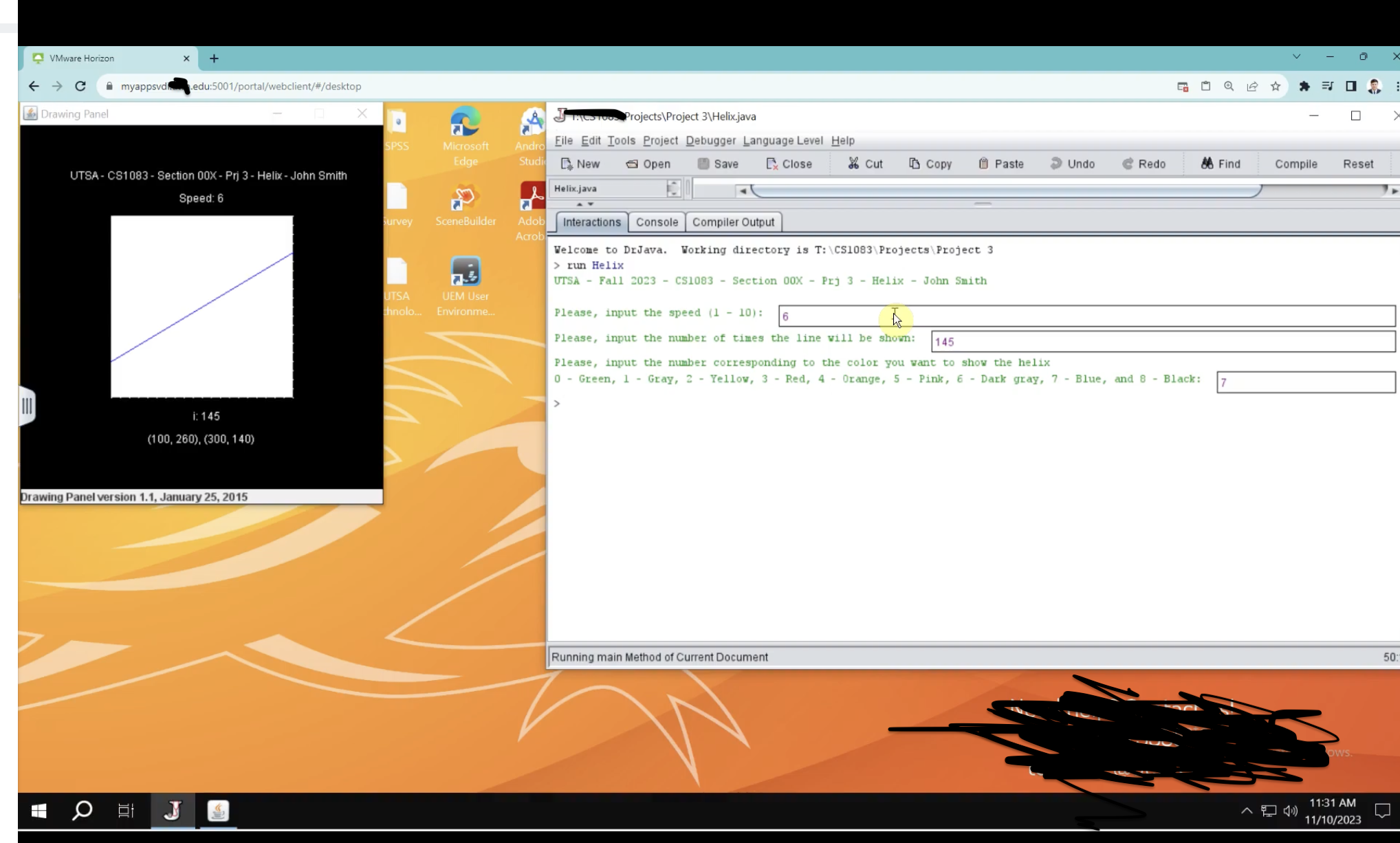Bookmark the page with the star icon
Image resolution: width=1400 pixels, height=843 pixels.
pyautogui.click(x=1275, y=86)
